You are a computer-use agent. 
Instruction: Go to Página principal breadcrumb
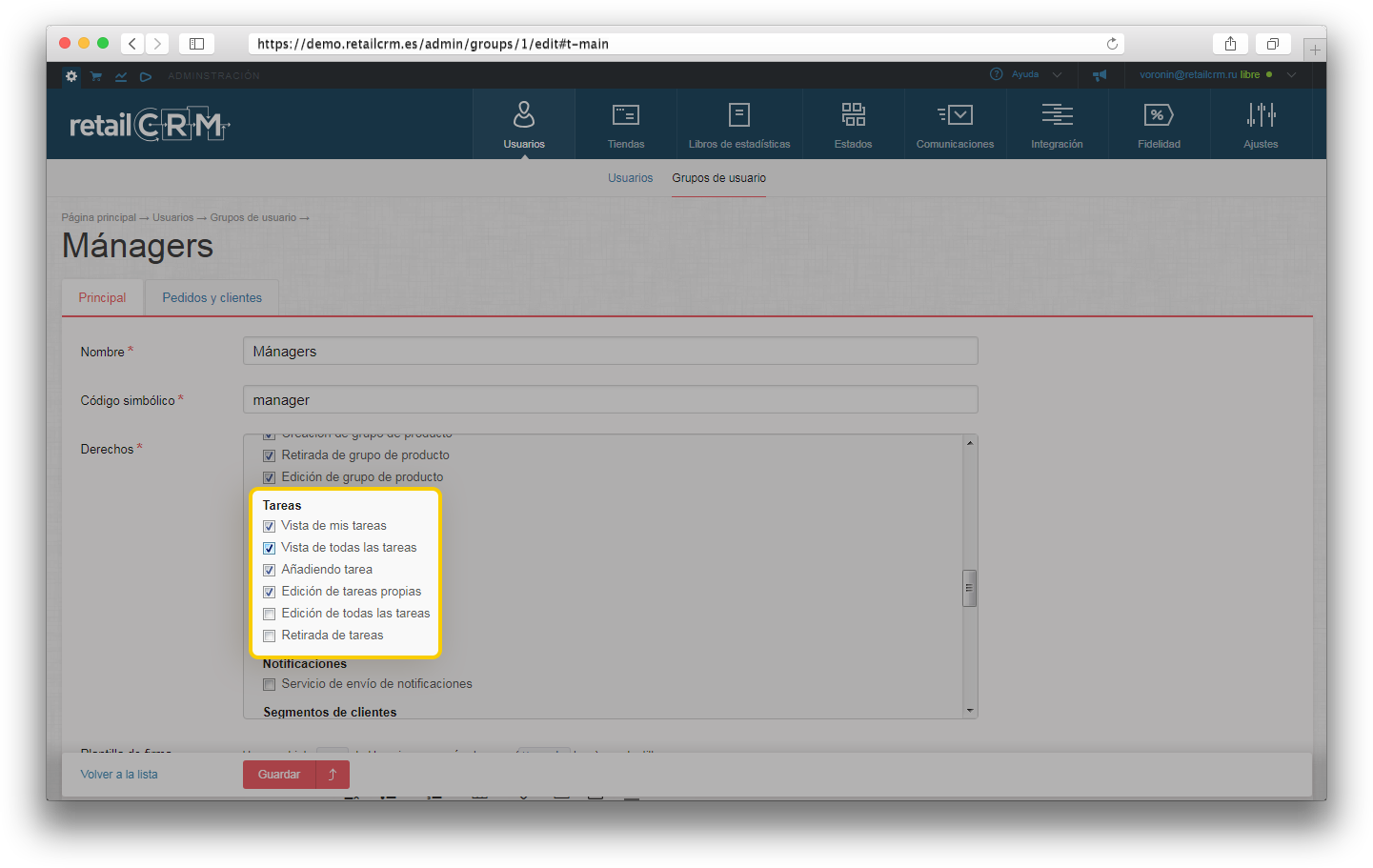[99, 217]
